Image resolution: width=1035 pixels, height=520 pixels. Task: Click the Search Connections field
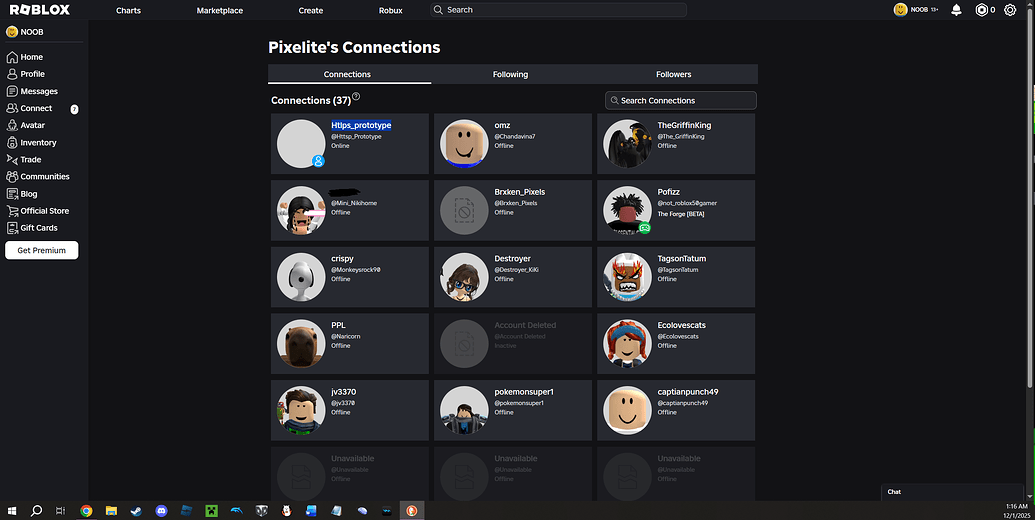coord(681,100)
